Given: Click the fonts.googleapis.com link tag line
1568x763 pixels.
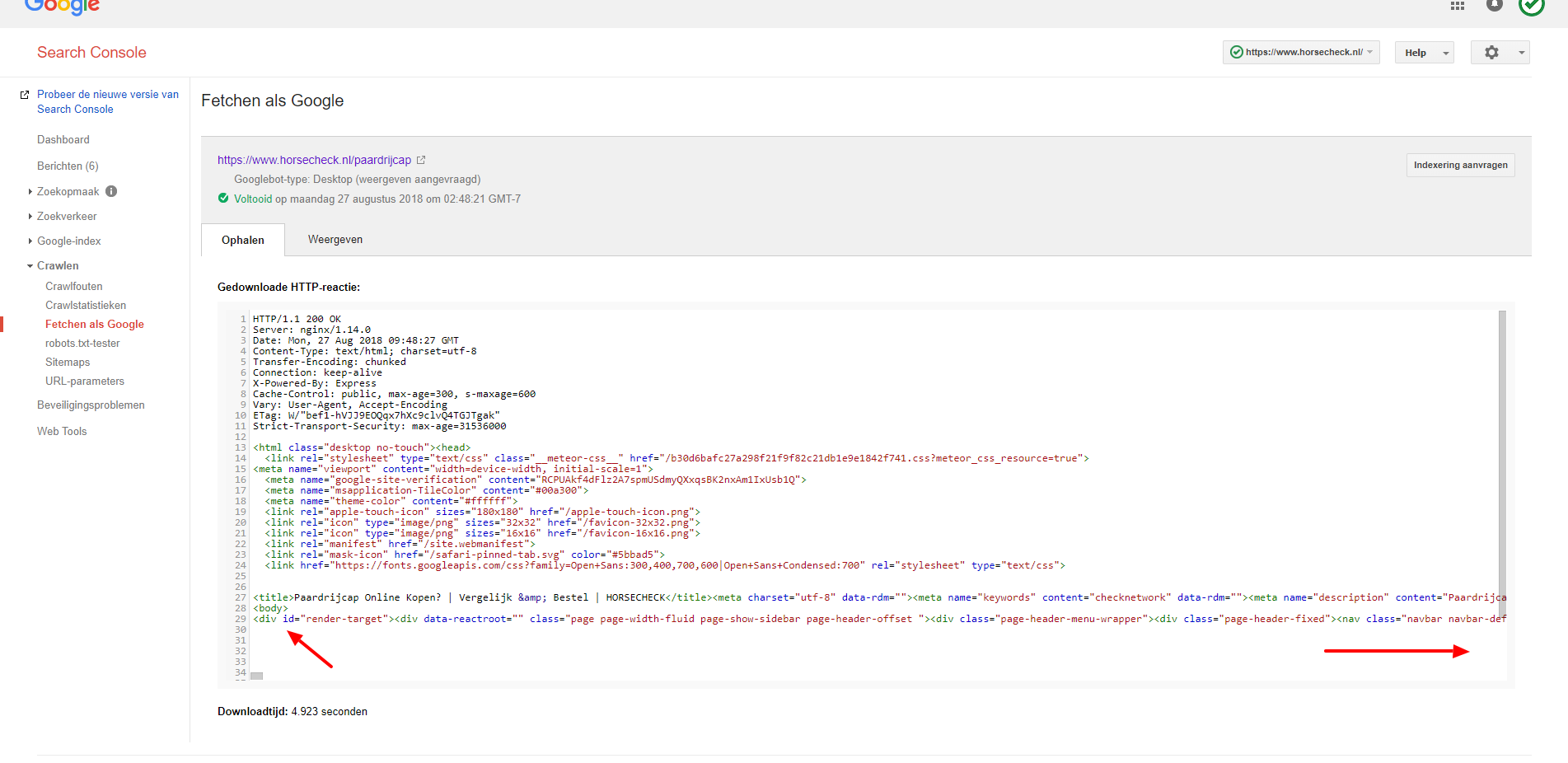Looking at the screenshot, I should click(665, 565).
